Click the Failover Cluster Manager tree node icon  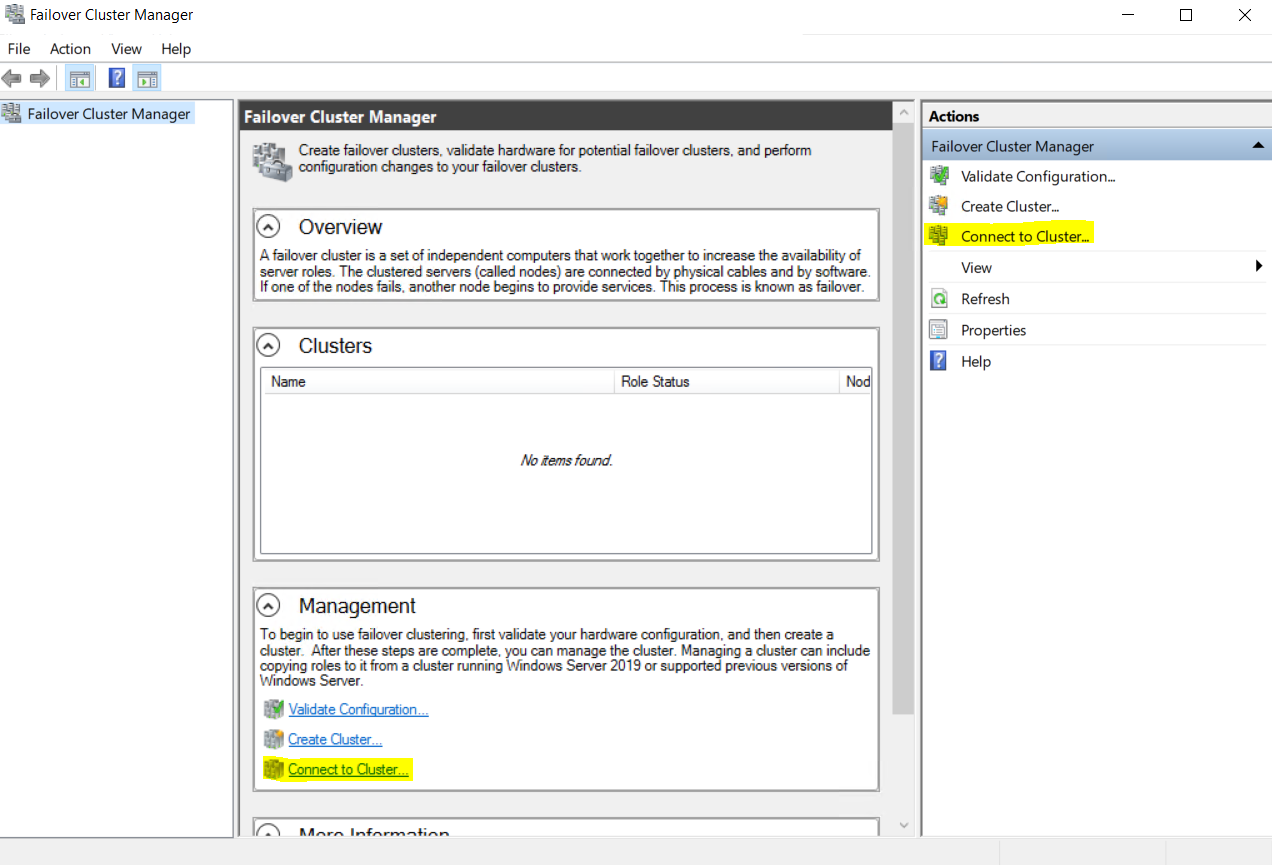coord(12,113)
